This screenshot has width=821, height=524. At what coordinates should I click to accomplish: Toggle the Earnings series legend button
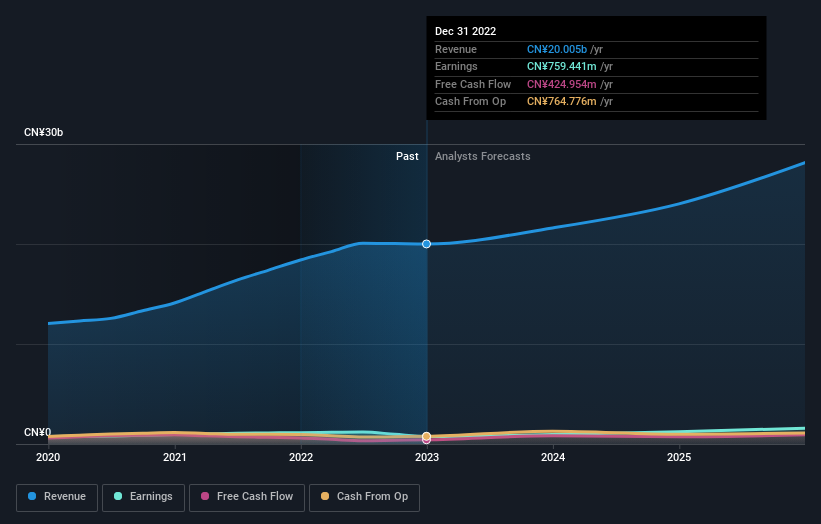tap(143, 497)
